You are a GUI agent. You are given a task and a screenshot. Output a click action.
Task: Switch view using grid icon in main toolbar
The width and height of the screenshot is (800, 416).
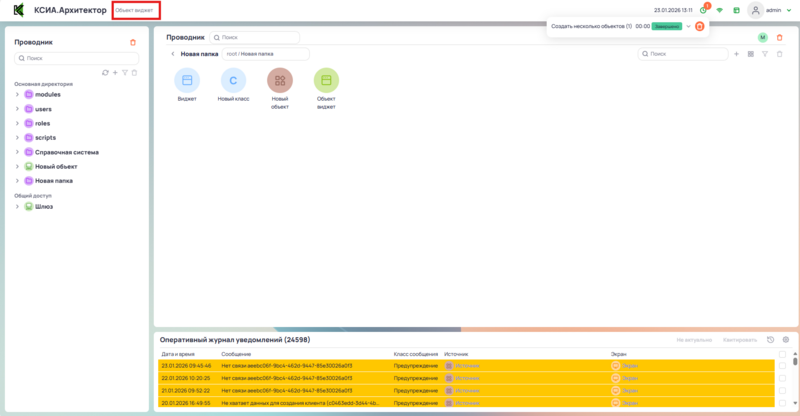tap(751, 54)
